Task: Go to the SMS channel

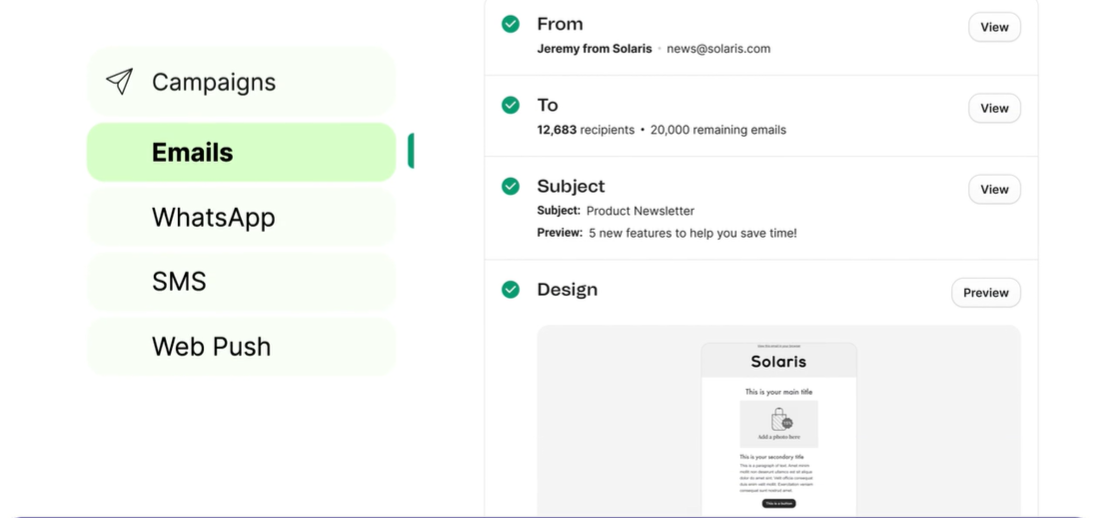Action: 241,282
